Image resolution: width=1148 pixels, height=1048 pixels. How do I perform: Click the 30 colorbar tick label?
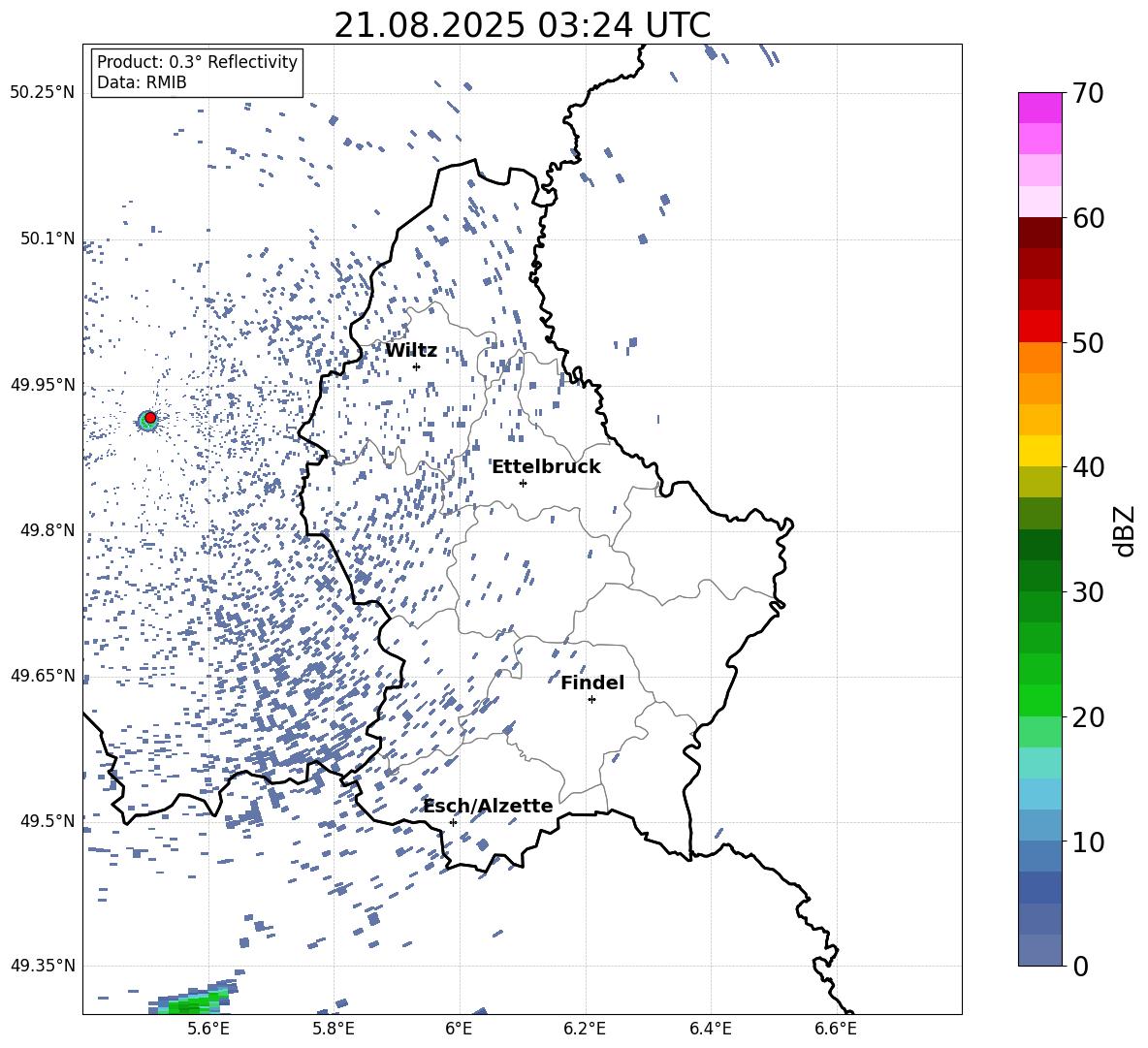[x=1088, y=592]
